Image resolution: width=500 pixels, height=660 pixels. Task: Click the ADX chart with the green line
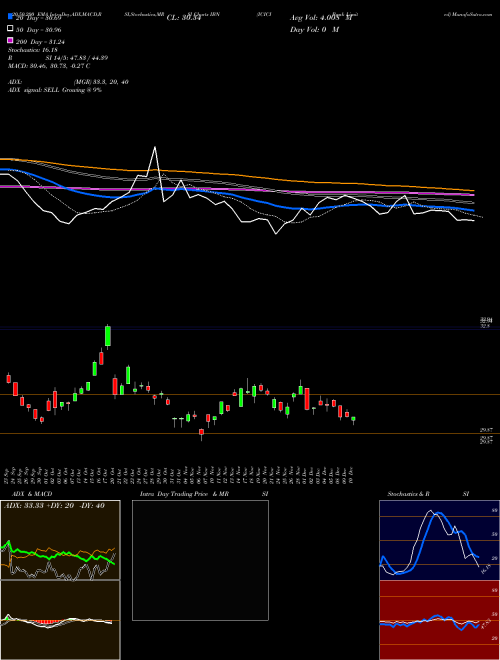[x=60, y=540]
